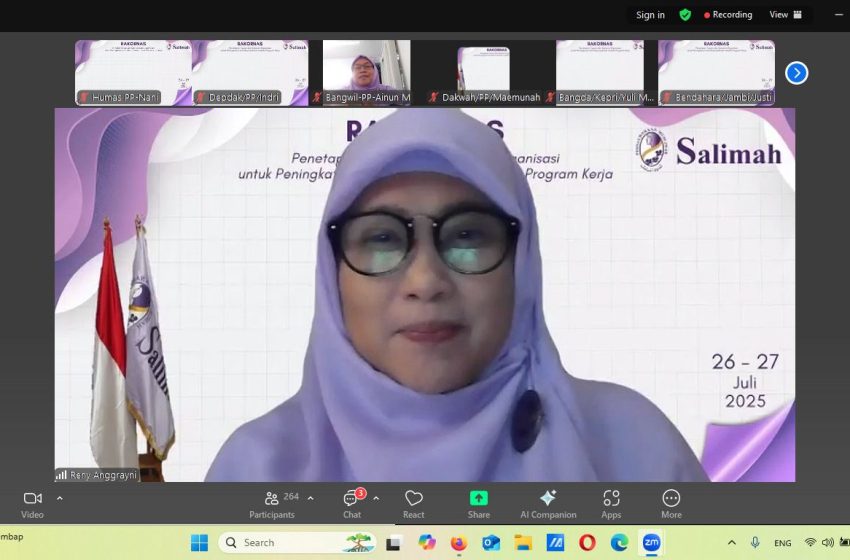Open Zoom Apps

click(611, 503)
